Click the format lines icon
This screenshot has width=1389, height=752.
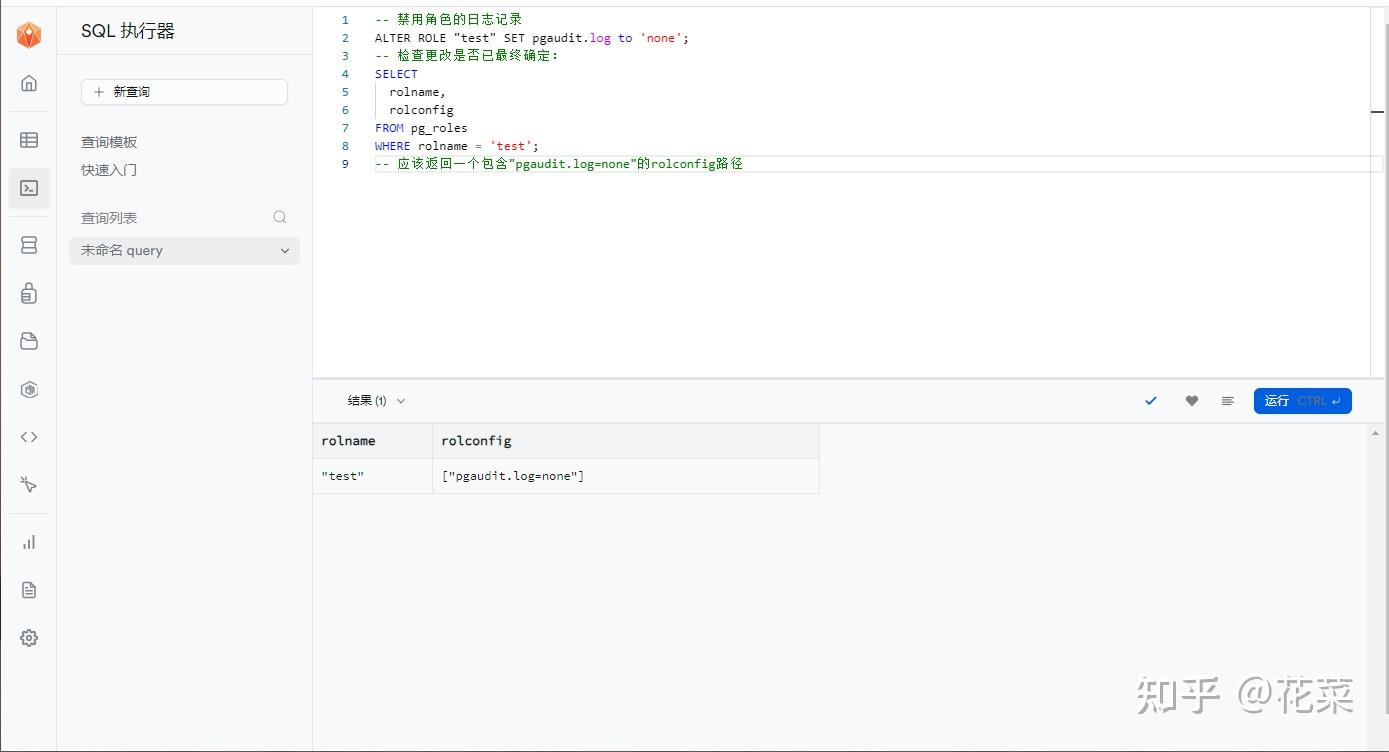pyautogui.click(x=1228, y=401)
